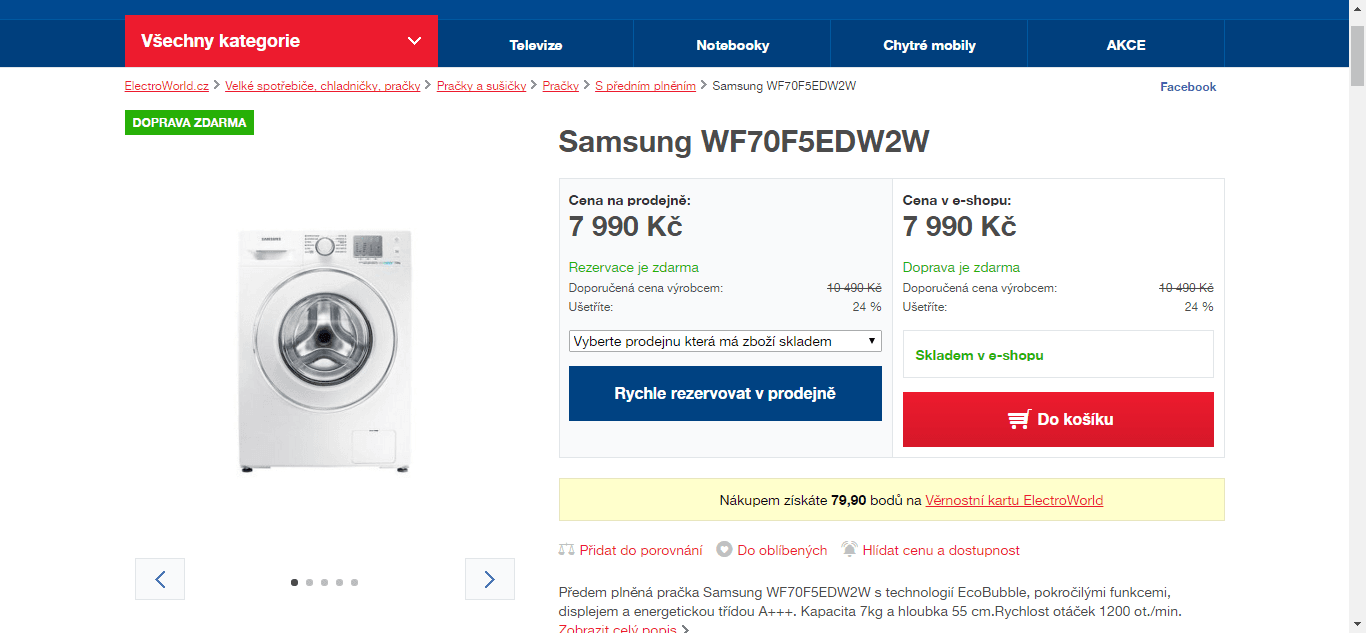Expand the Všechny kategorie menu
The width and height of the screenshot is (1366, 633).
point(280,41)
